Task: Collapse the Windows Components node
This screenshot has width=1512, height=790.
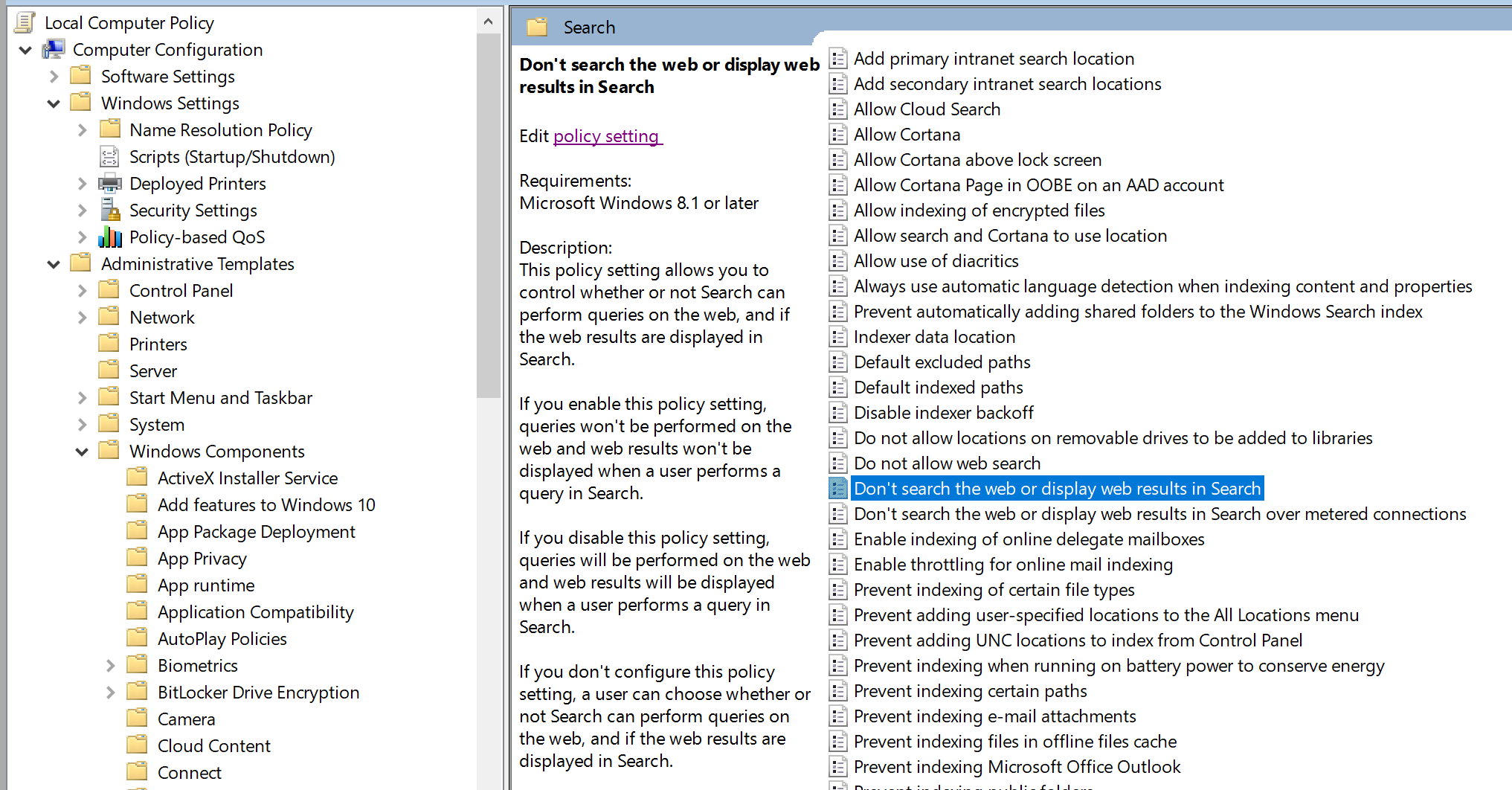Action: point(82,452)
